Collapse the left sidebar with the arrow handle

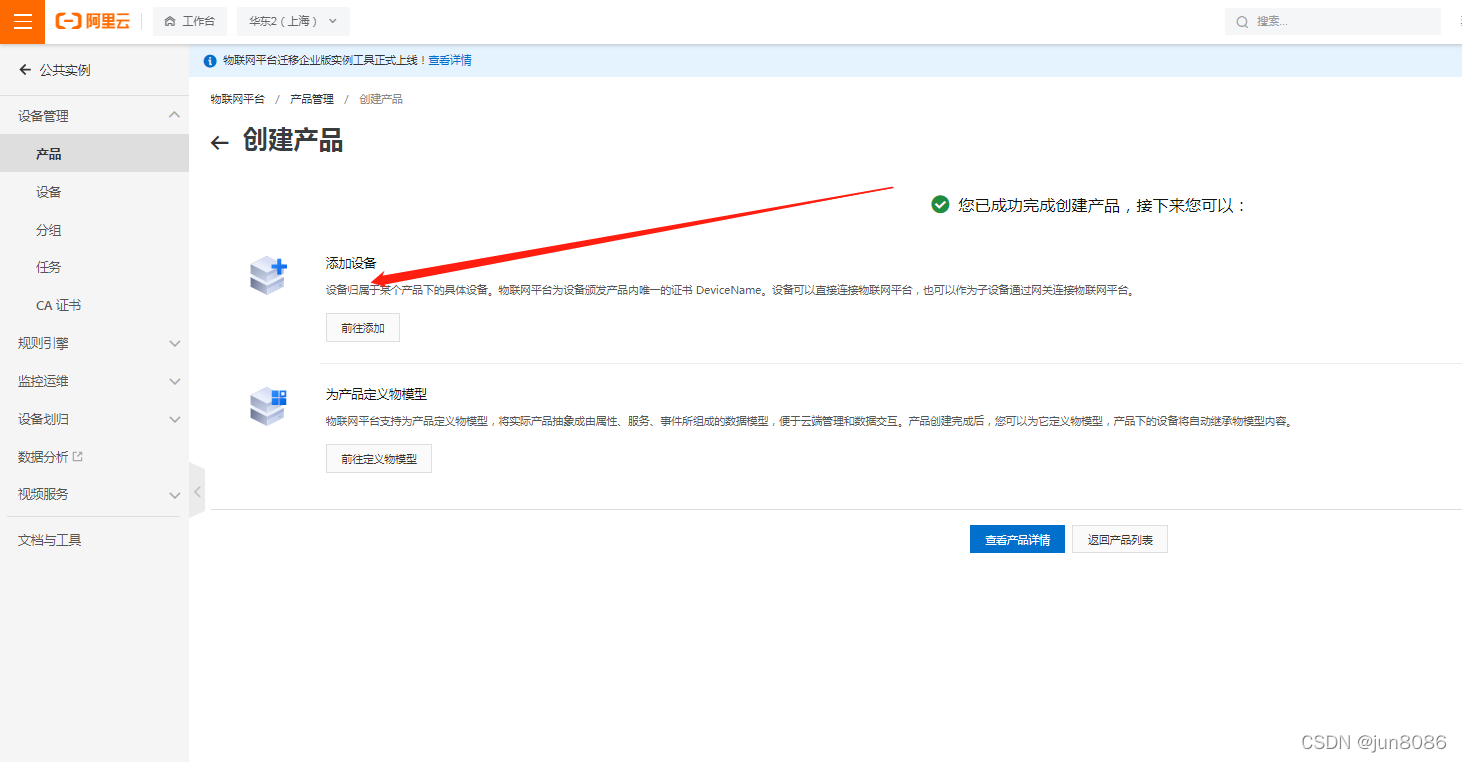coord(196,490)
